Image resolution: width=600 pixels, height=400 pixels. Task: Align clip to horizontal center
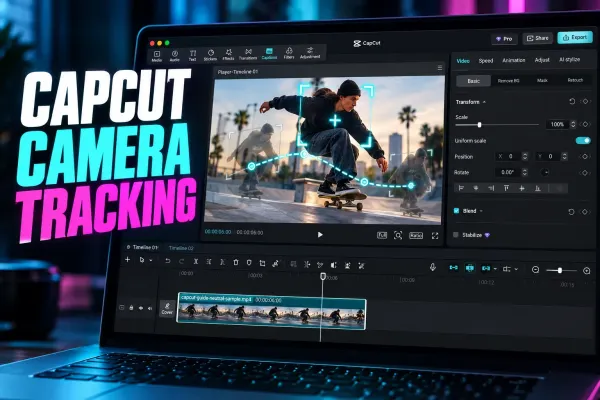[x=476, y=188]
